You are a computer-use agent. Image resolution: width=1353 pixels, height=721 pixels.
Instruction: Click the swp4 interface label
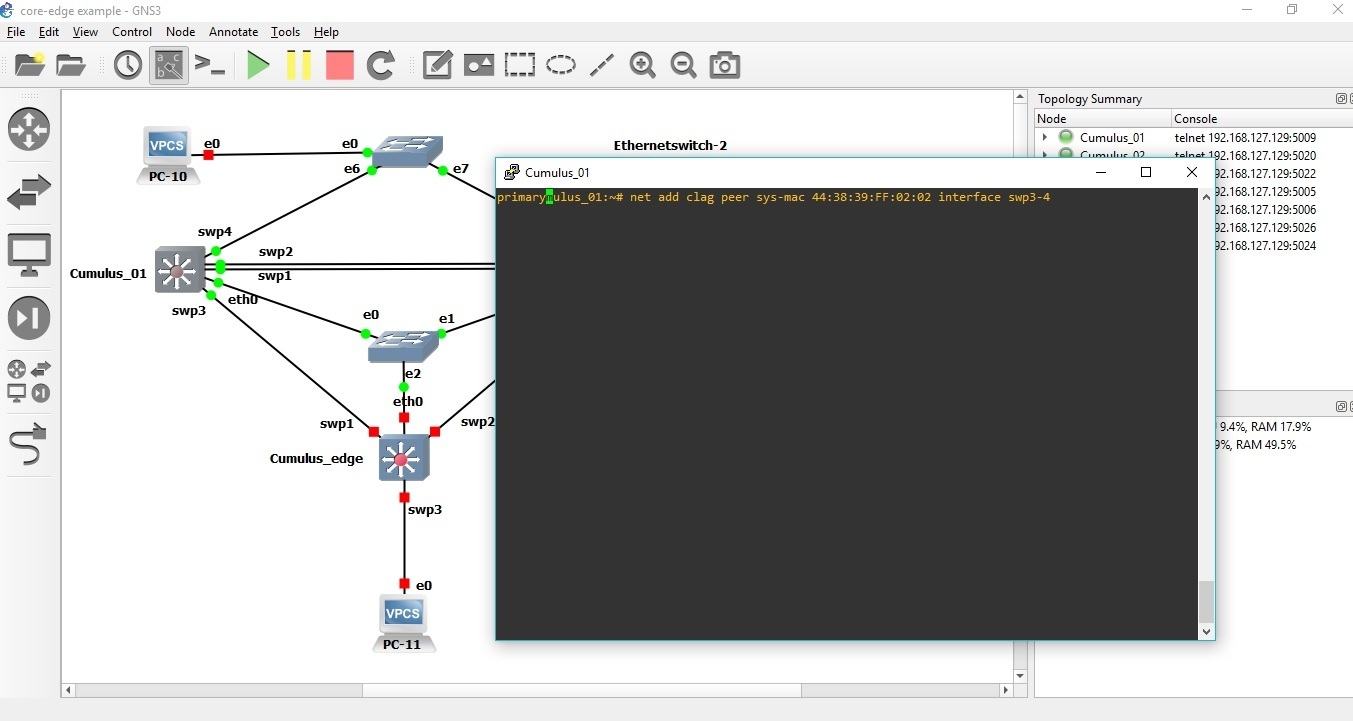coord(215,232)
